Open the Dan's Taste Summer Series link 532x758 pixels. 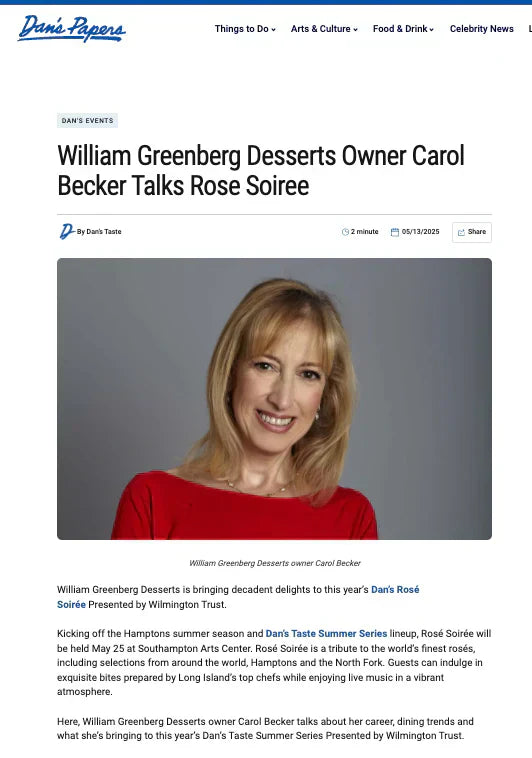(326, 633)
